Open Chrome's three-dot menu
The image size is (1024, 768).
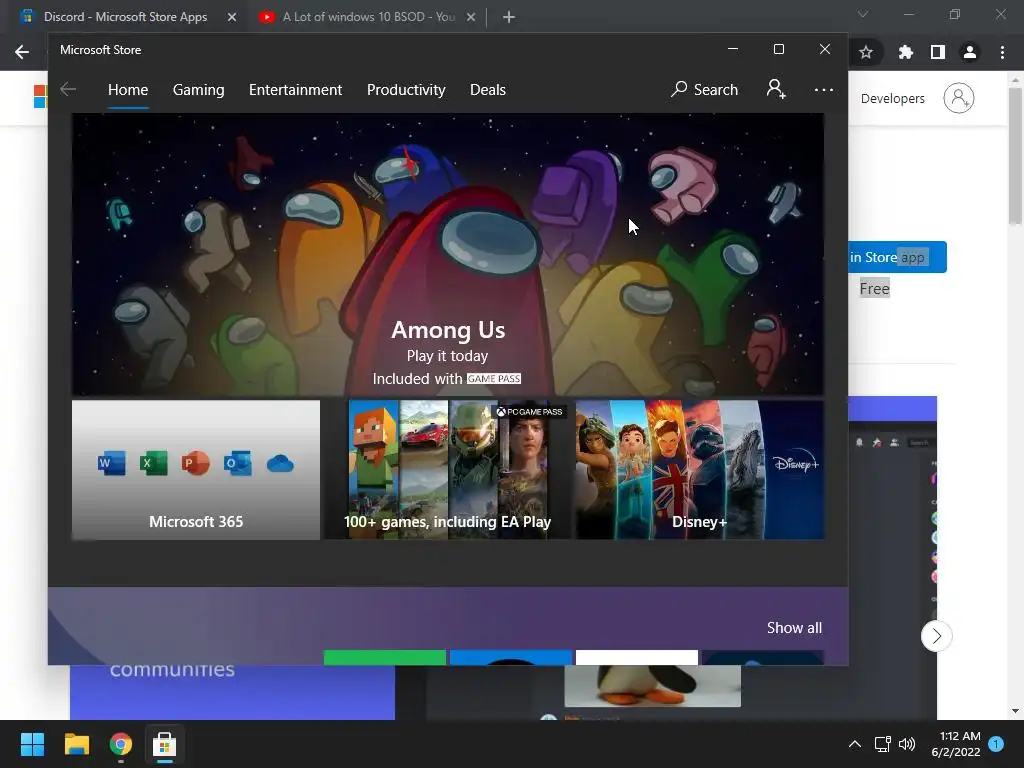click(x=1002, y=52)
